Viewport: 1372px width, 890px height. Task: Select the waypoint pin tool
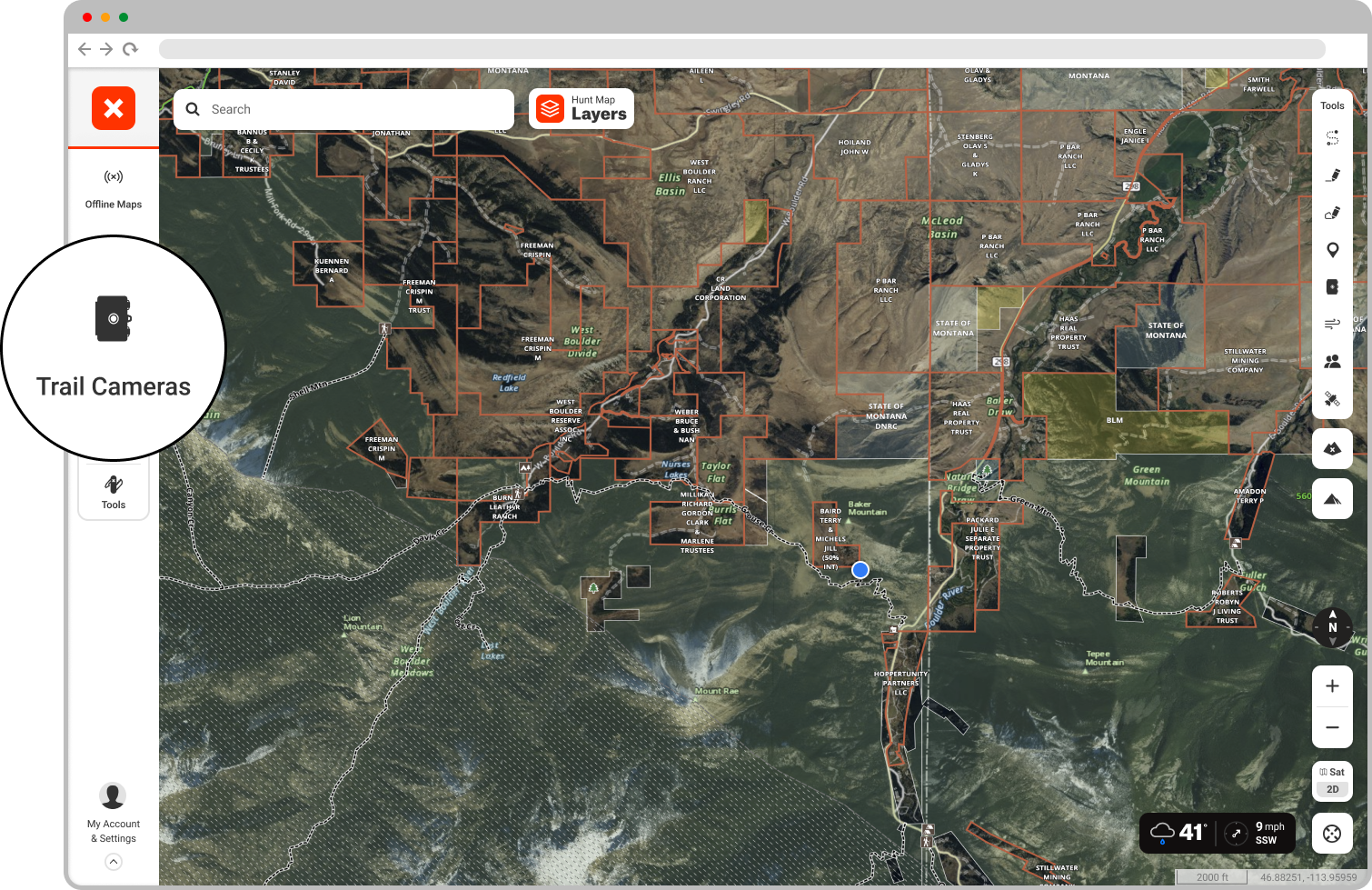(x=1332, y=250)
